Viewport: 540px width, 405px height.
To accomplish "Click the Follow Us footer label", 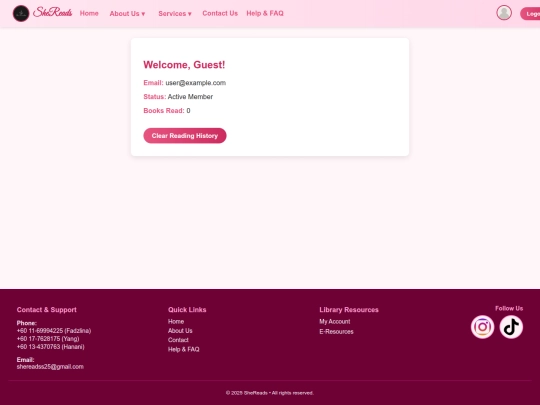I will [x=509, y=308].
